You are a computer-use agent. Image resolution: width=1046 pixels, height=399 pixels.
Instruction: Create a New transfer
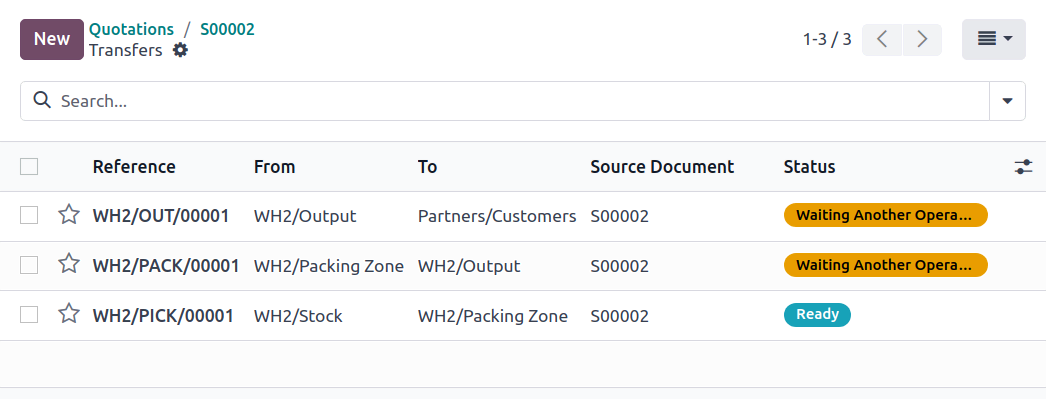(52, 39)
